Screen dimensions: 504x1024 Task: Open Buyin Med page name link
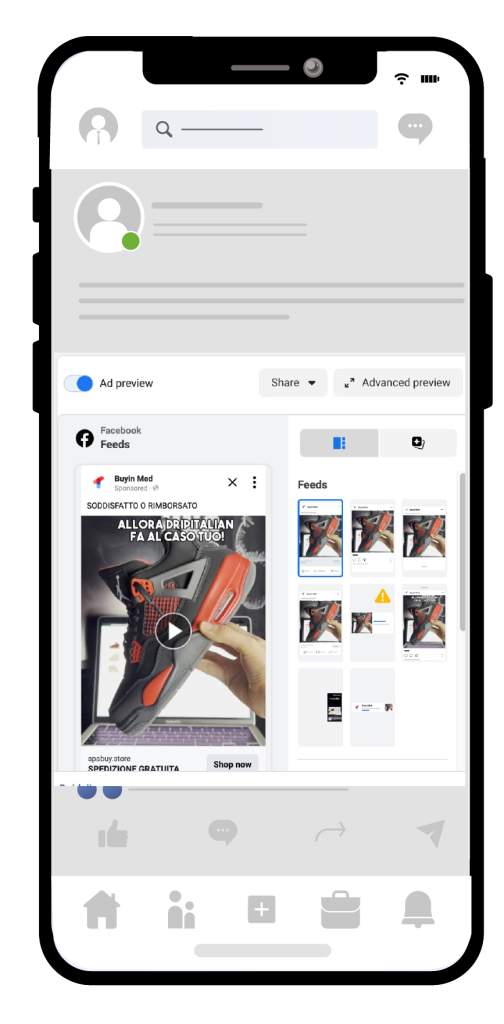tap(133, 479)
